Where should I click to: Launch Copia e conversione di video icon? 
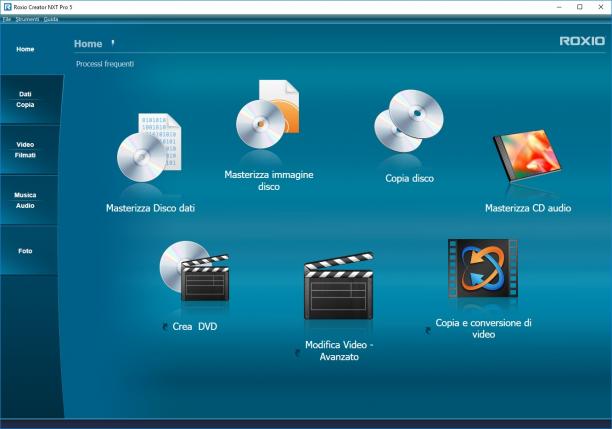[483, 268]
